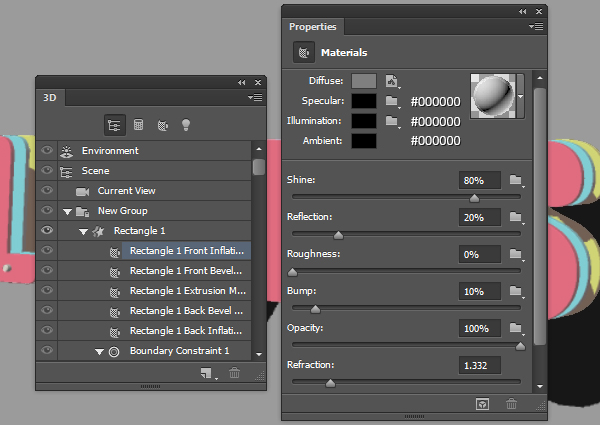Click the Ambient color swatch
This screenshot has width=600, height=425.
pyautogui.click(x=364, y=141)
